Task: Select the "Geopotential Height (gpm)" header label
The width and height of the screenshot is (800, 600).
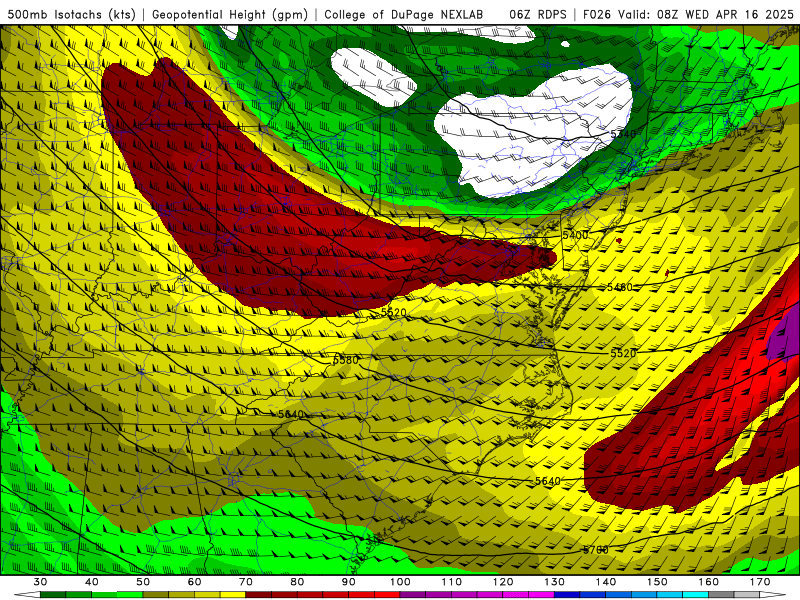Action: [x=230, y=14]
